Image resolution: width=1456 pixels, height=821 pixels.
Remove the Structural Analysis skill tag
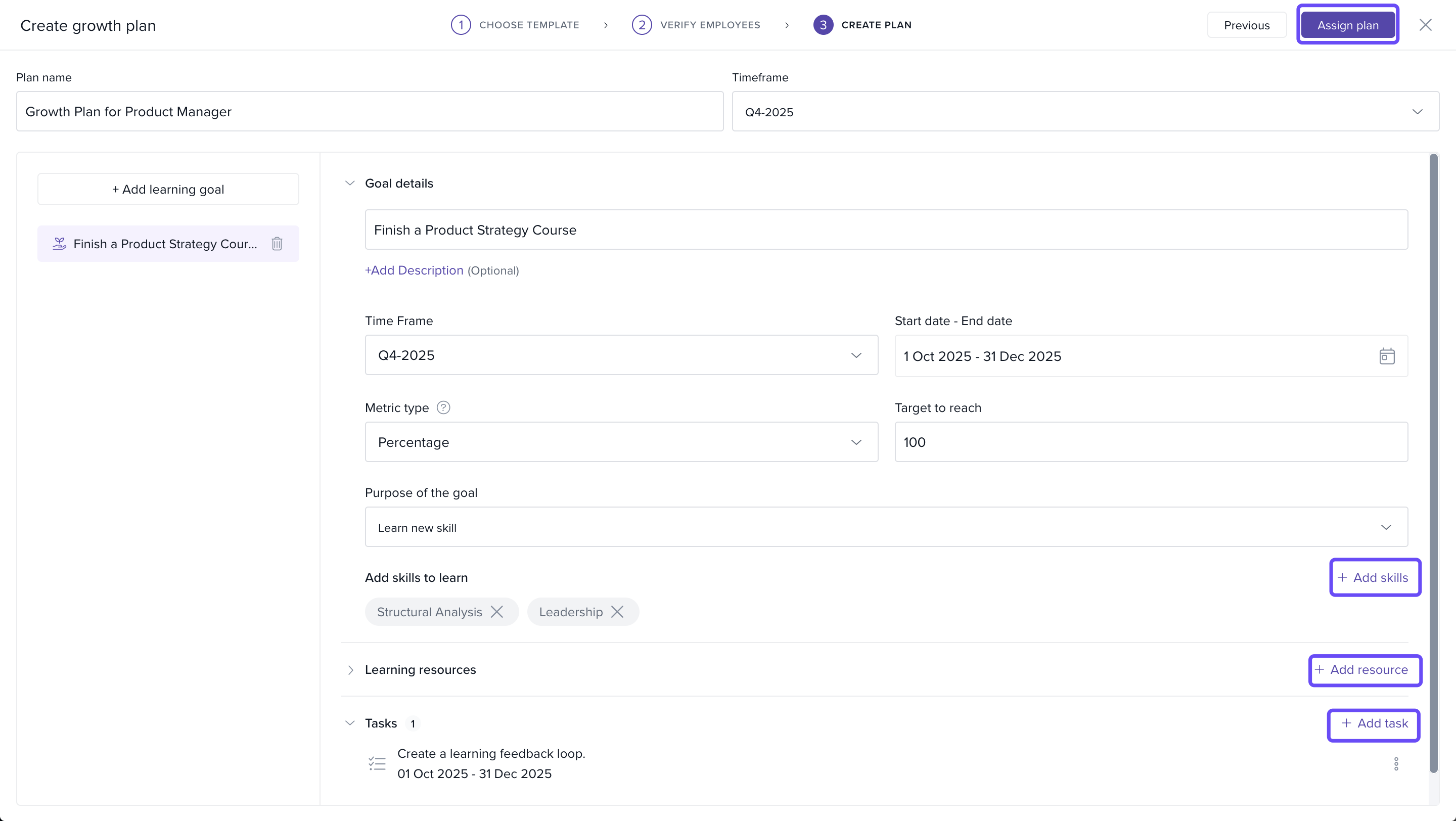coord(497,612)
